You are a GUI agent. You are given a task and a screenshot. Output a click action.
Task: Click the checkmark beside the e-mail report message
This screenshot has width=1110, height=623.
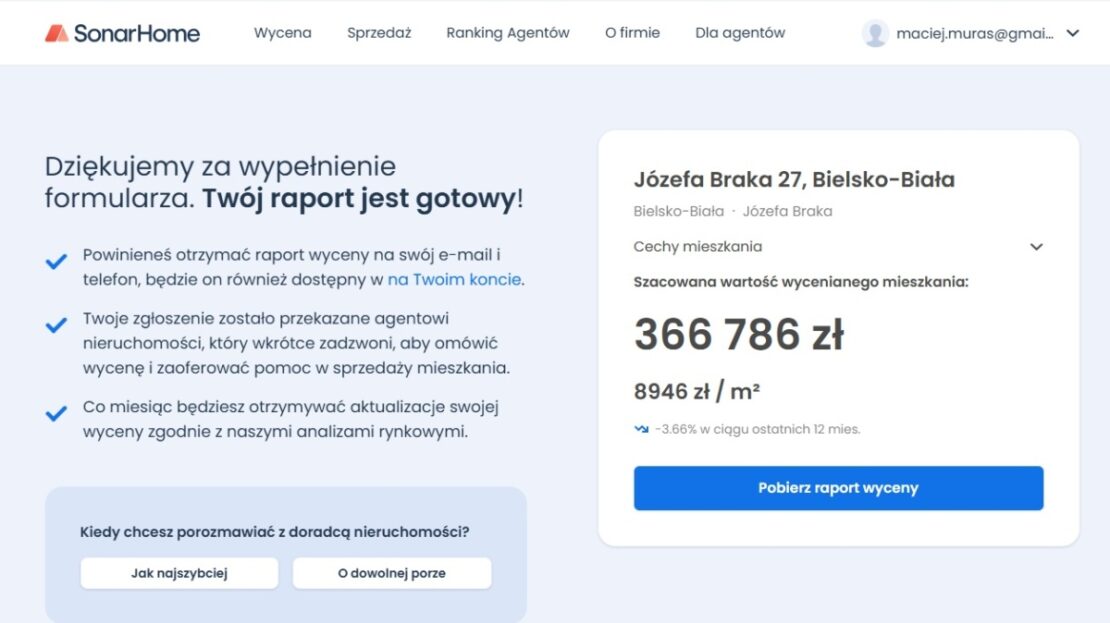point(56,263)
